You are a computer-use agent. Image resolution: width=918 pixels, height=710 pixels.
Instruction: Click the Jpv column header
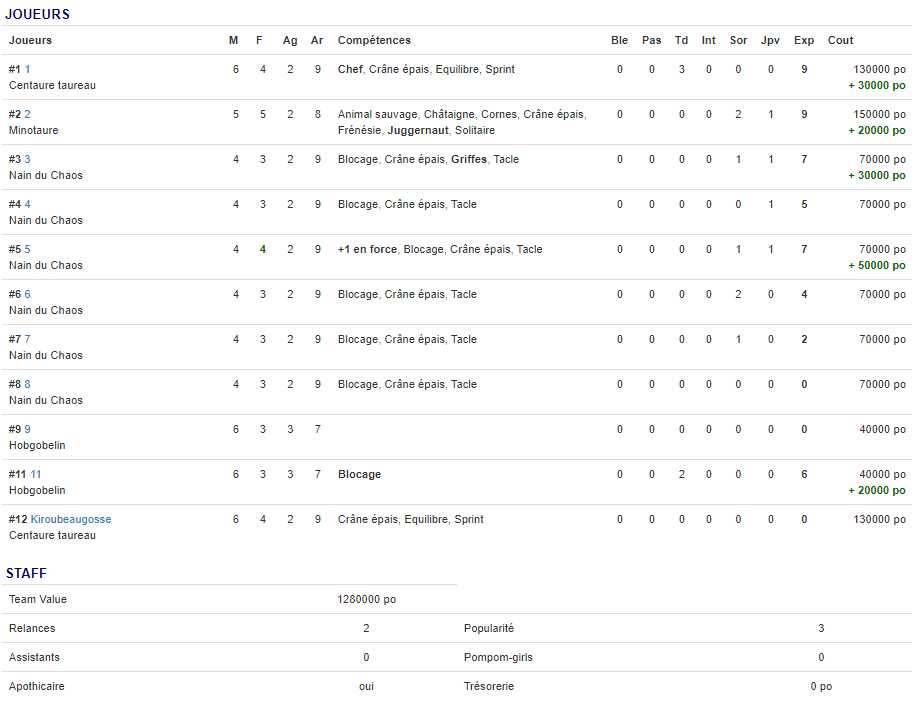tap(770, 40)
